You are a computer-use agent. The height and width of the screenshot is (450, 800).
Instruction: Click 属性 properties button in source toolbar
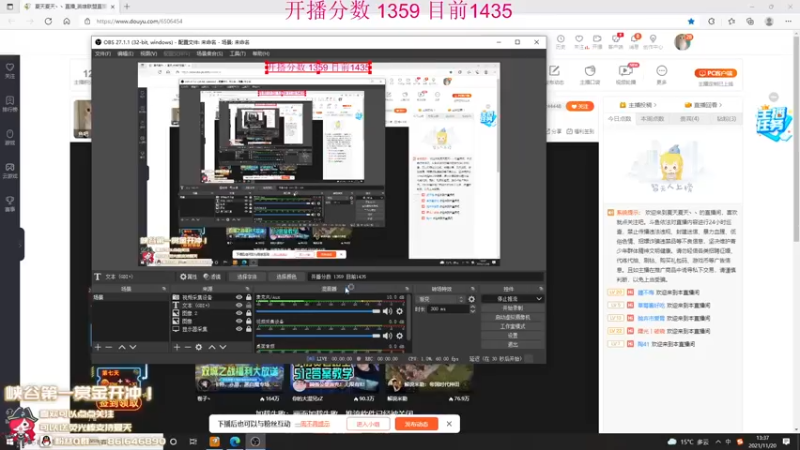point(188,277)
